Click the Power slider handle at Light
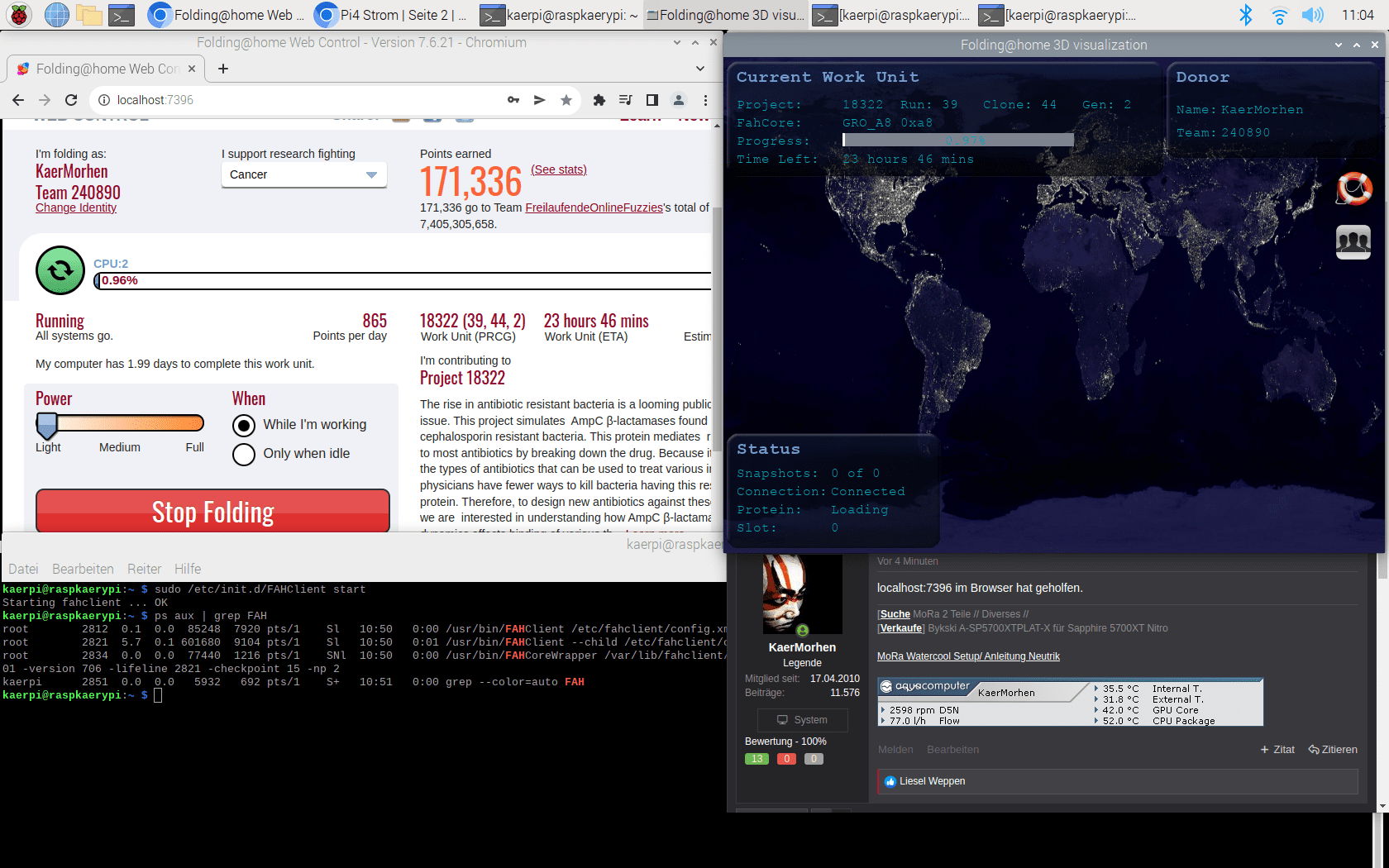This screenshot has height=868, width=1389. point(47,425)
